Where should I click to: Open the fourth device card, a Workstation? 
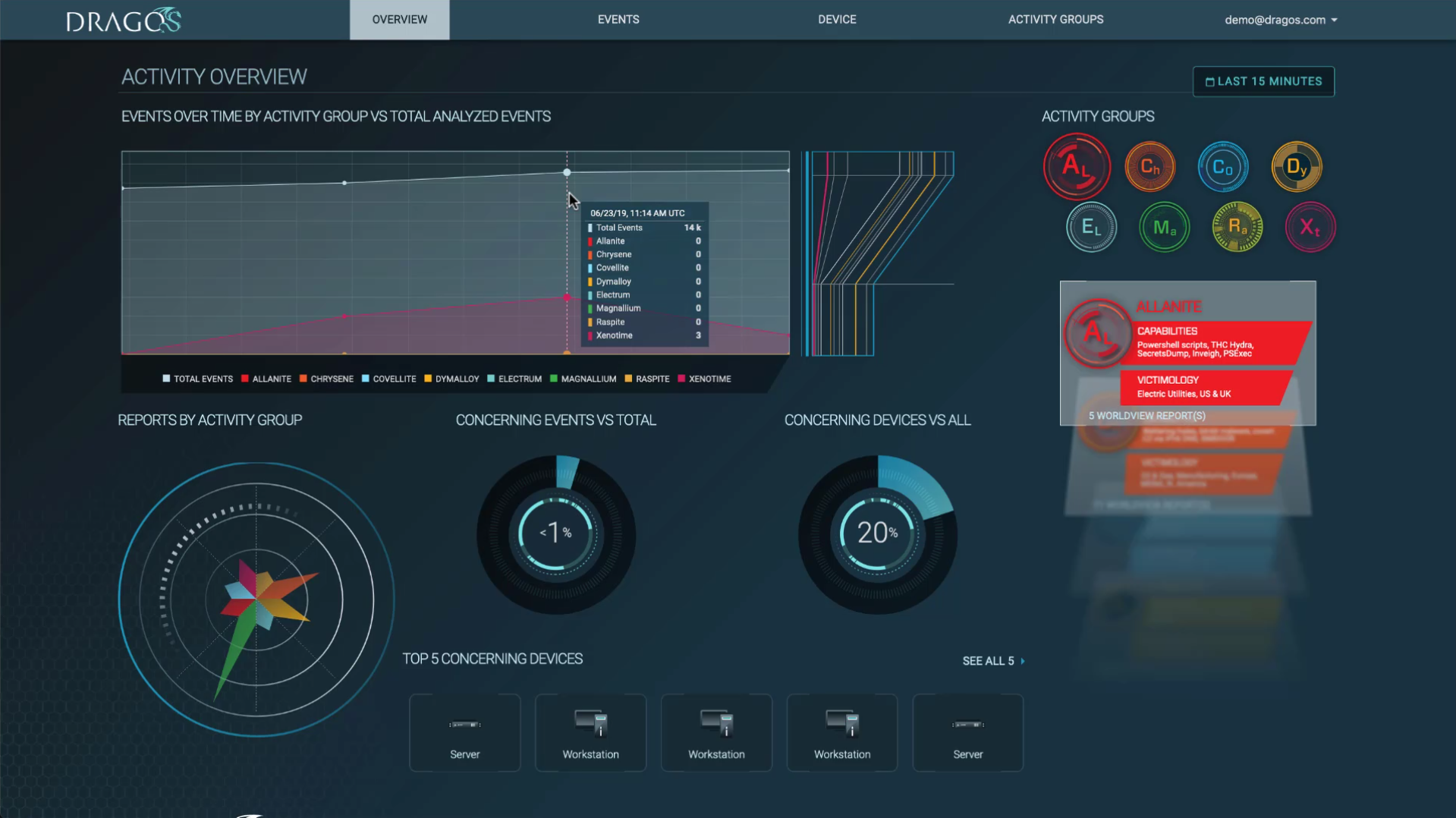[x=842, y=732]
